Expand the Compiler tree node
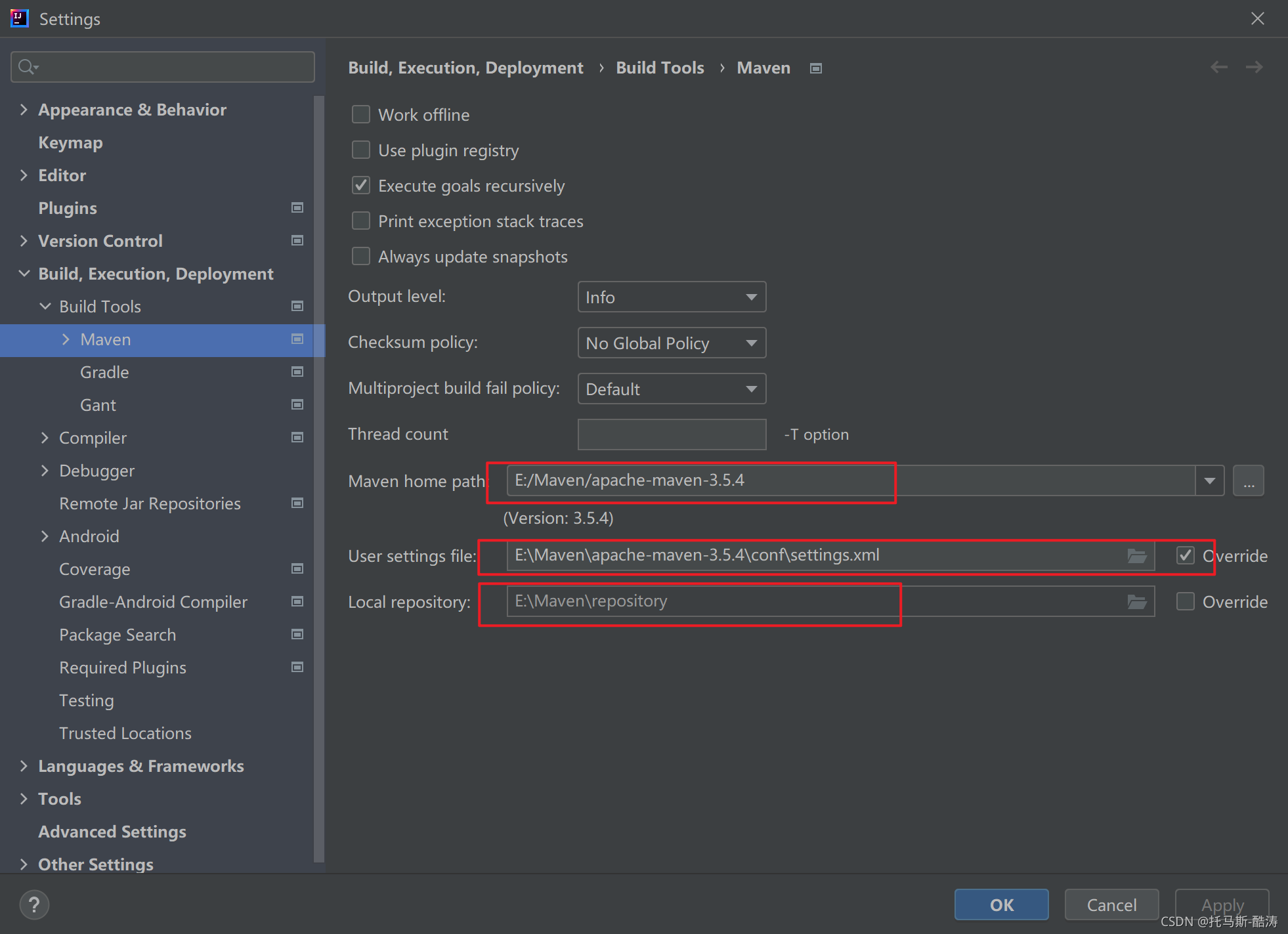Viewport: 1288px width, 934px height. tap(45, 438)
